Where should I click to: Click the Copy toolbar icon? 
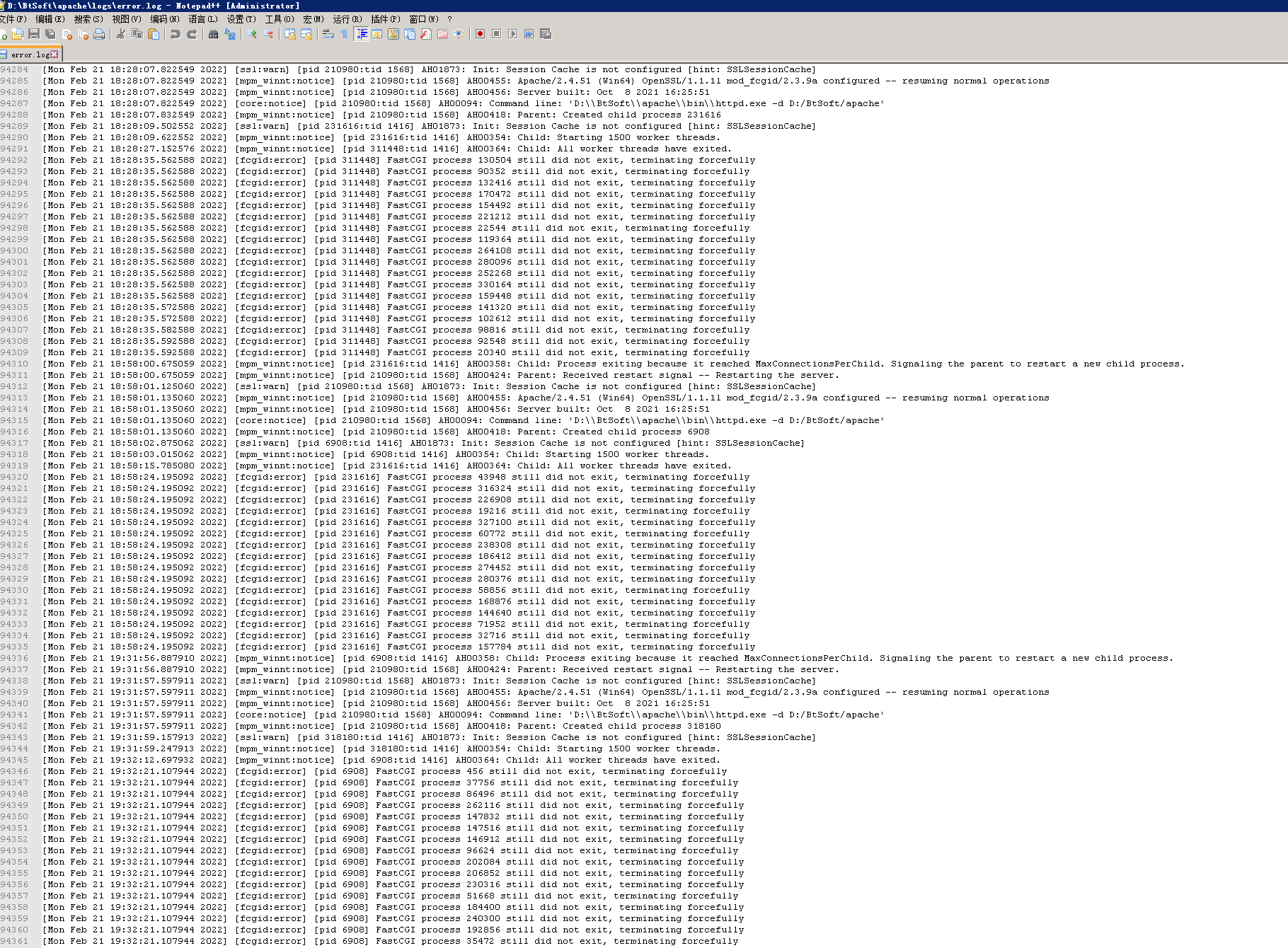click(137, 34)
